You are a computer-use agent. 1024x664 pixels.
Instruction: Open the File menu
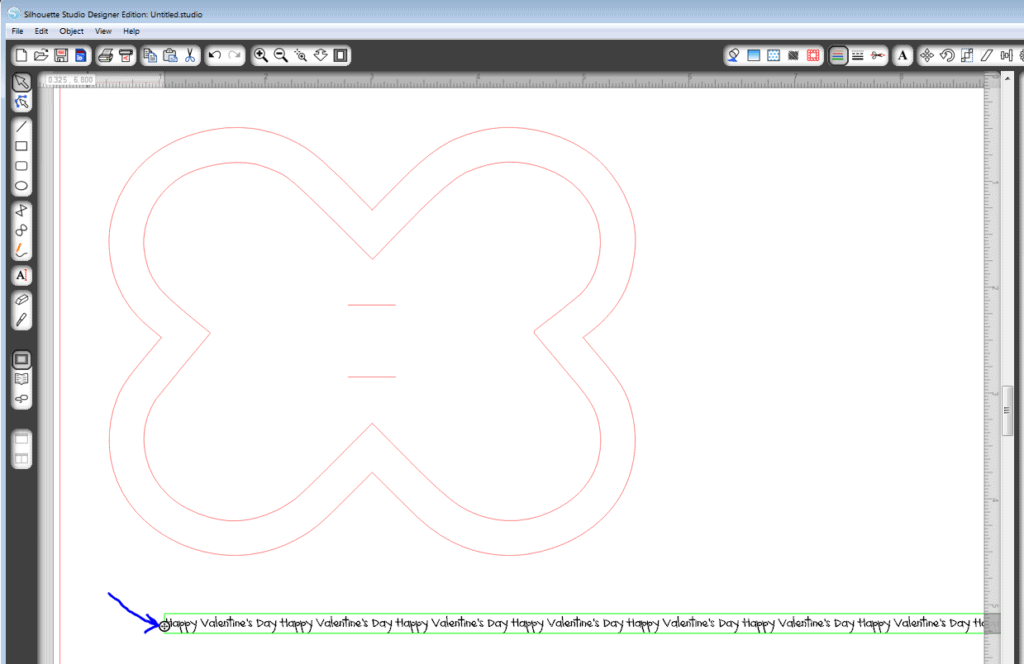click(x=18, y=31)
